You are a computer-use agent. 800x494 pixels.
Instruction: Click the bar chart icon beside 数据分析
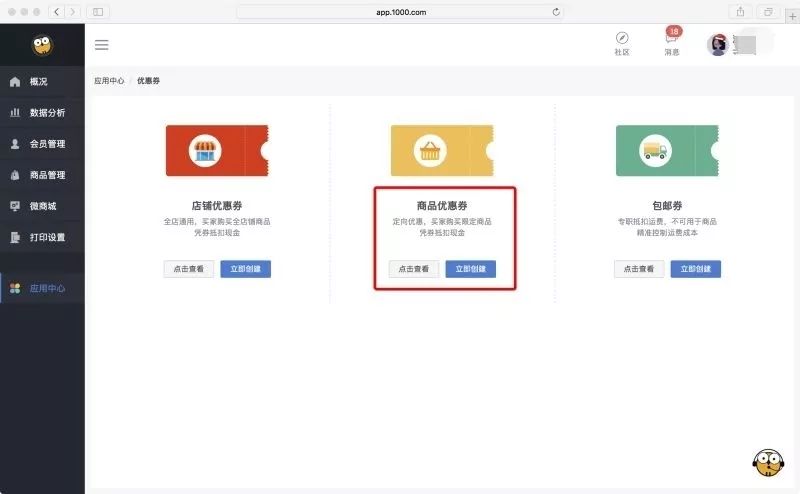(15, 112)
